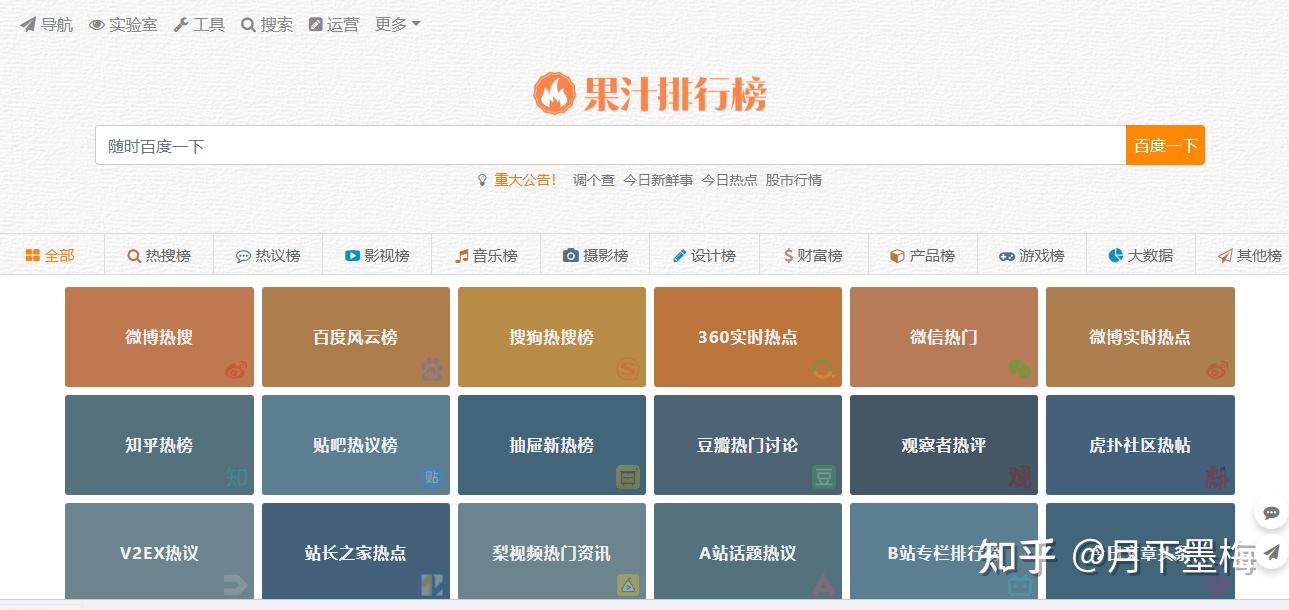Open the 贴吧热议榜 card
This screenshot has height=610, width=1289.
tap(356, 445)
